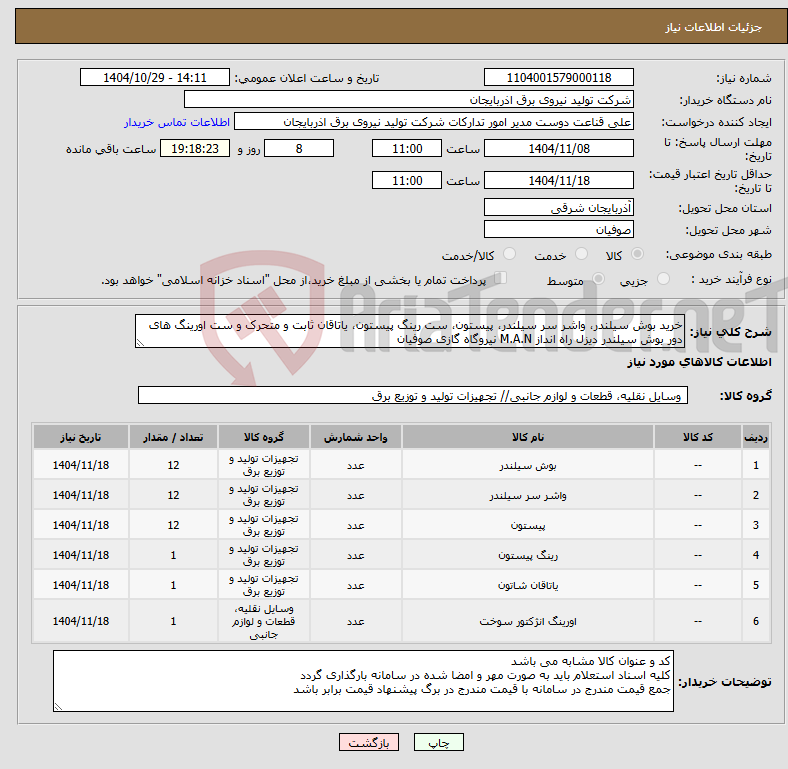Screen dimensions: 788x769
Task: Click quantity 12 in the بوش سیلندر row
Action: [x=173, y=465]
